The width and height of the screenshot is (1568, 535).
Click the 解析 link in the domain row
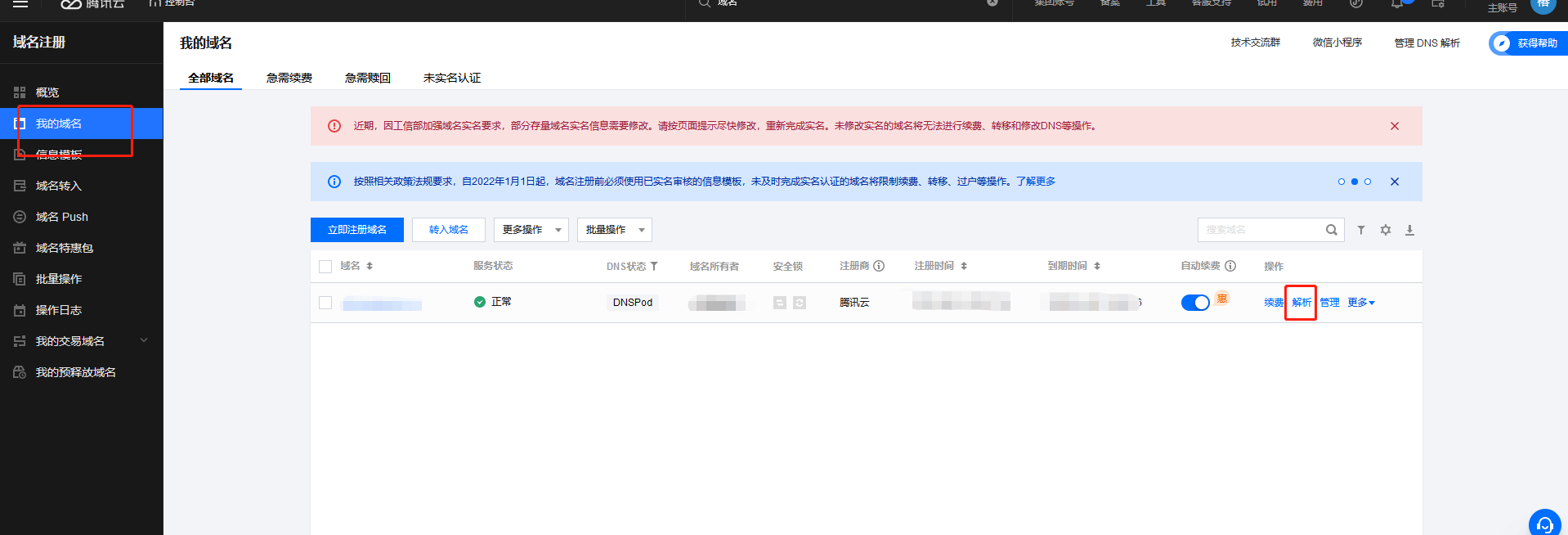coord(1301,303)
